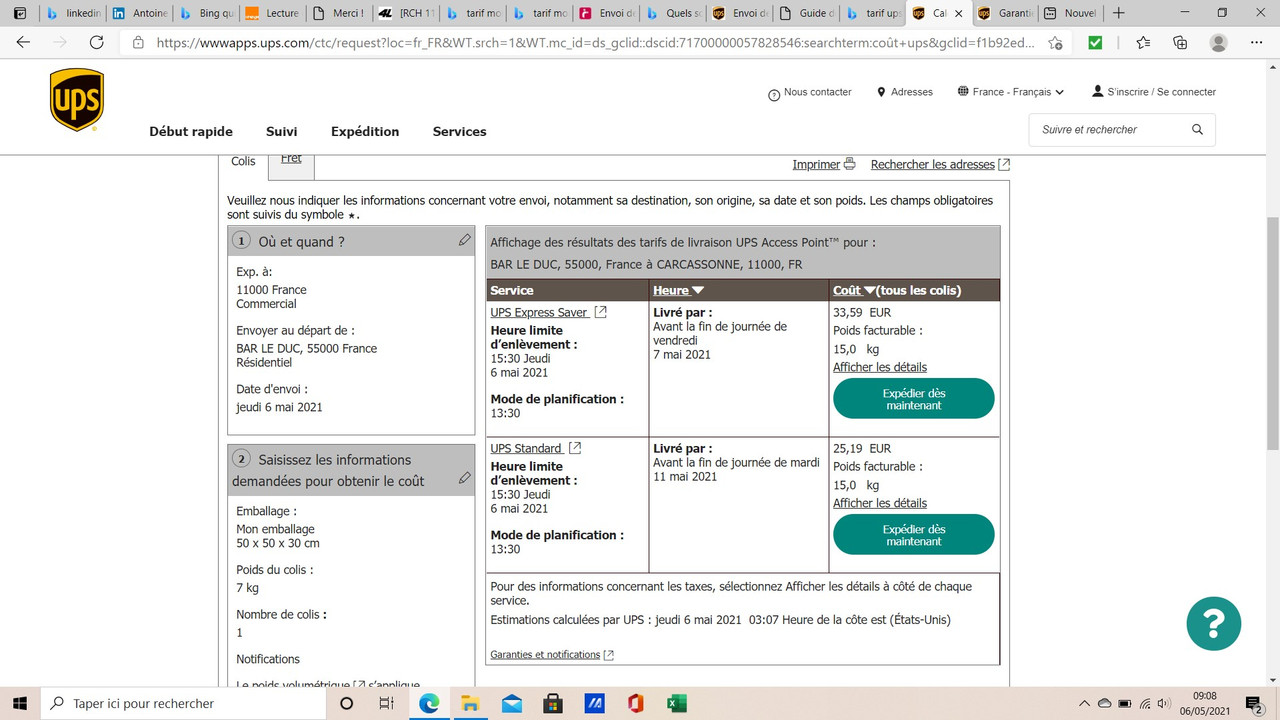Open Office app from taskbar

635,703
